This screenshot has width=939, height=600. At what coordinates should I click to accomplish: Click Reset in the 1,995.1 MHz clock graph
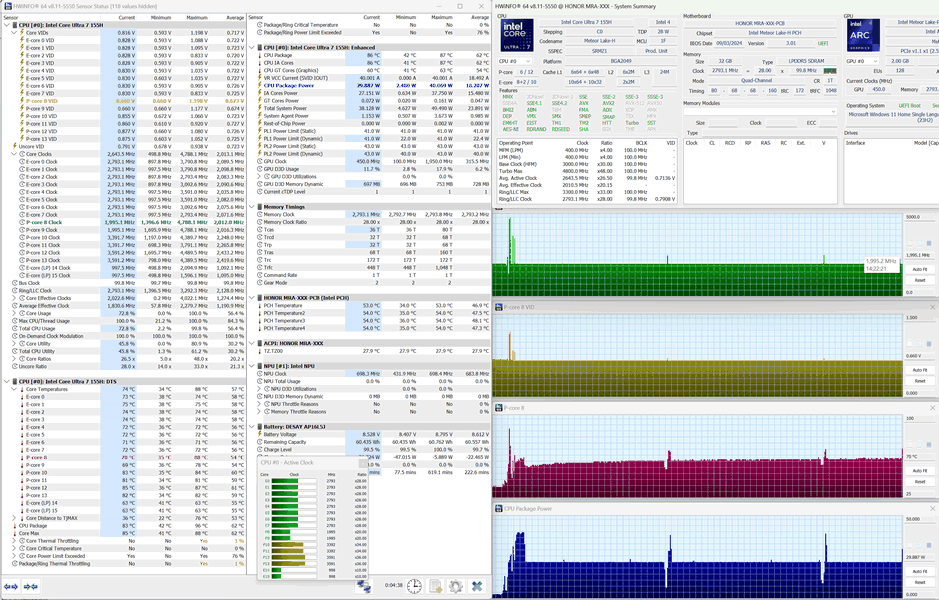pyautogui.click(x=920, y=280)
